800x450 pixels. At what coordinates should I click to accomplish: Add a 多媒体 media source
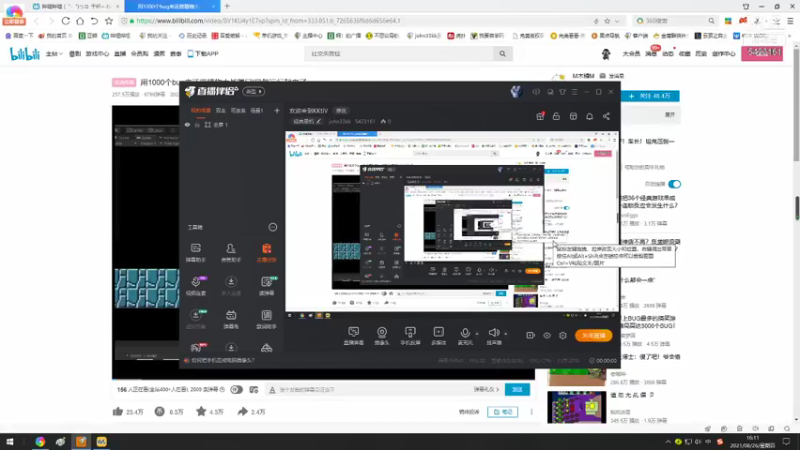pyautogui.click(x=439, y=336)
